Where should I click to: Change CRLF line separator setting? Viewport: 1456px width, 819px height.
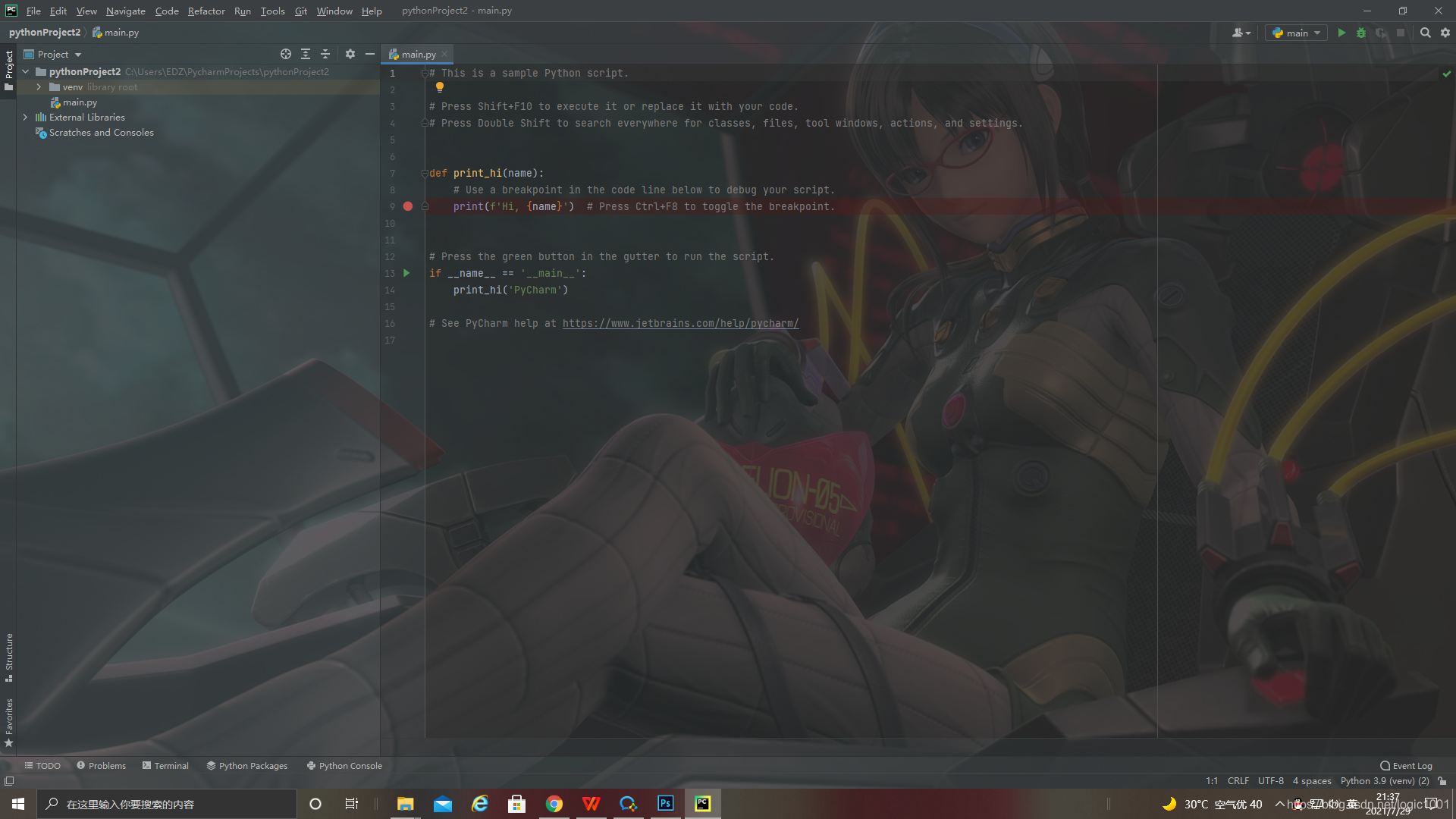[x=1238, y=781]
